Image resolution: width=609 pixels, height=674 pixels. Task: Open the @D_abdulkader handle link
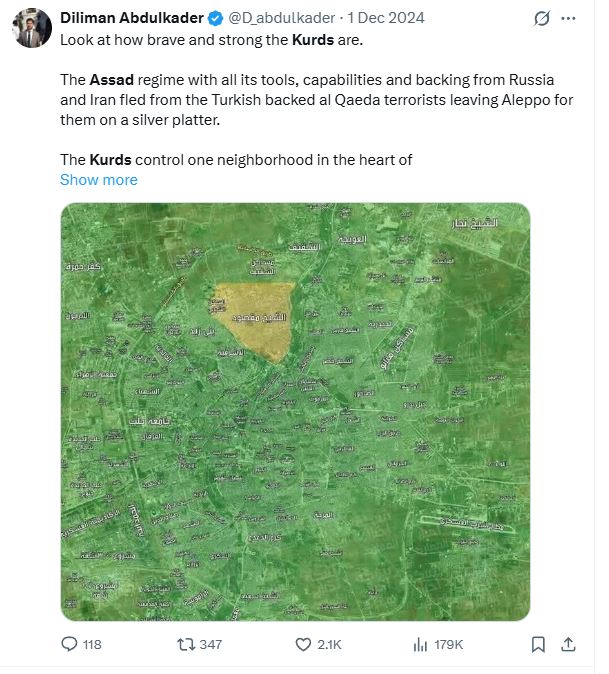click(x=282, y=18)
